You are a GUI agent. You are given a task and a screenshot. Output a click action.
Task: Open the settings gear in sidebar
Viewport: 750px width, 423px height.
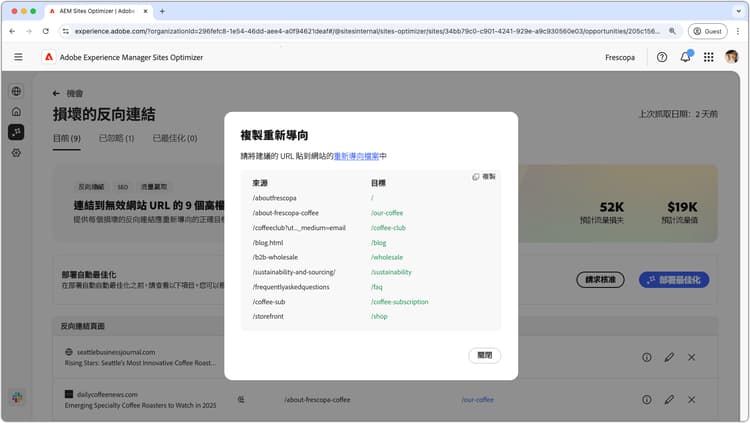(16, 153)
